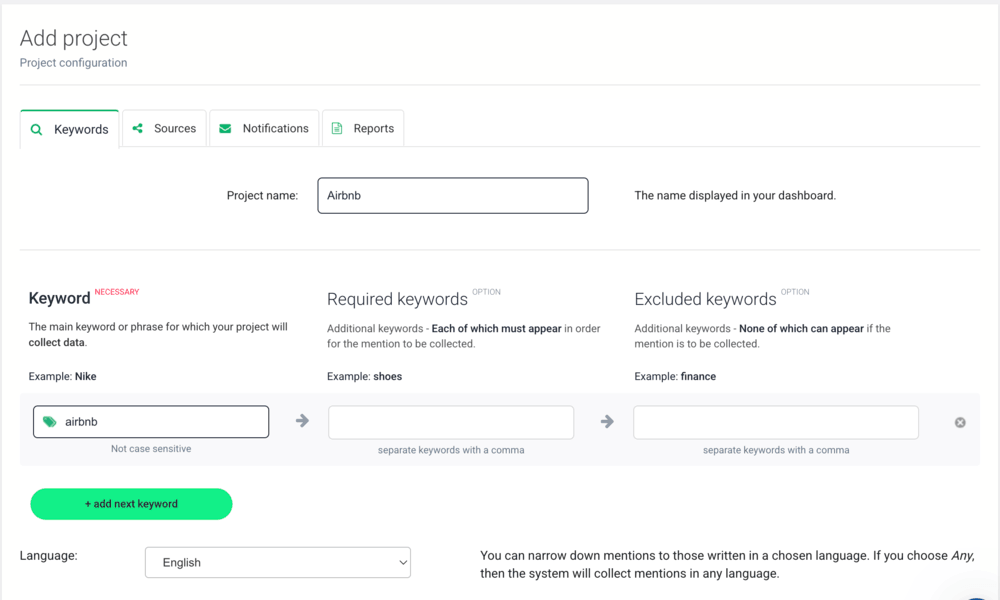Image resolution: width=1000 pixels, height=600 pixels.
Task: Click the Language dropdown chevron arrow
Action: (x=403, y=563)
